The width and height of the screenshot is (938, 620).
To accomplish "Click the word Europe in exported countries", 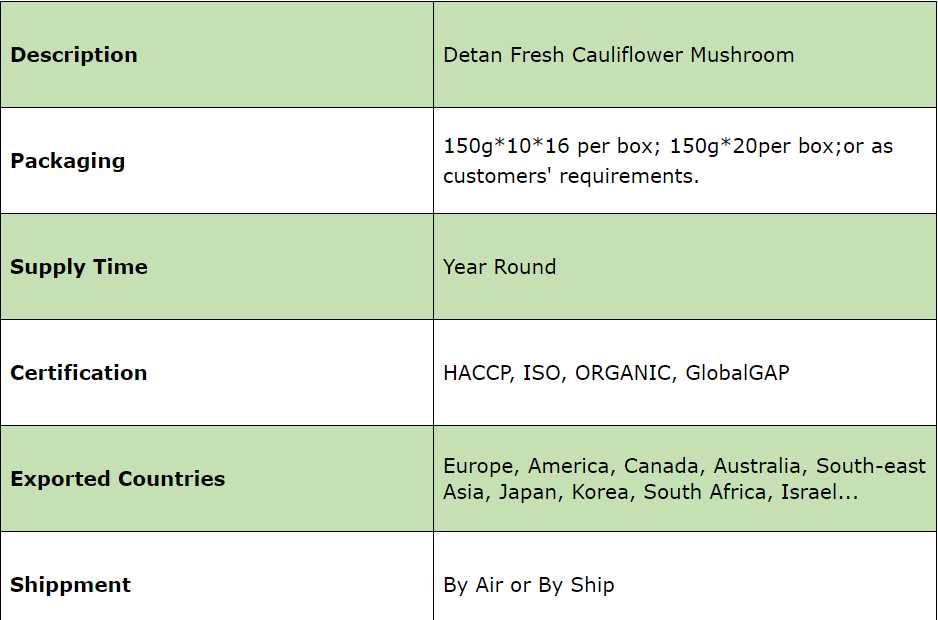I will [x=478, y=466].
